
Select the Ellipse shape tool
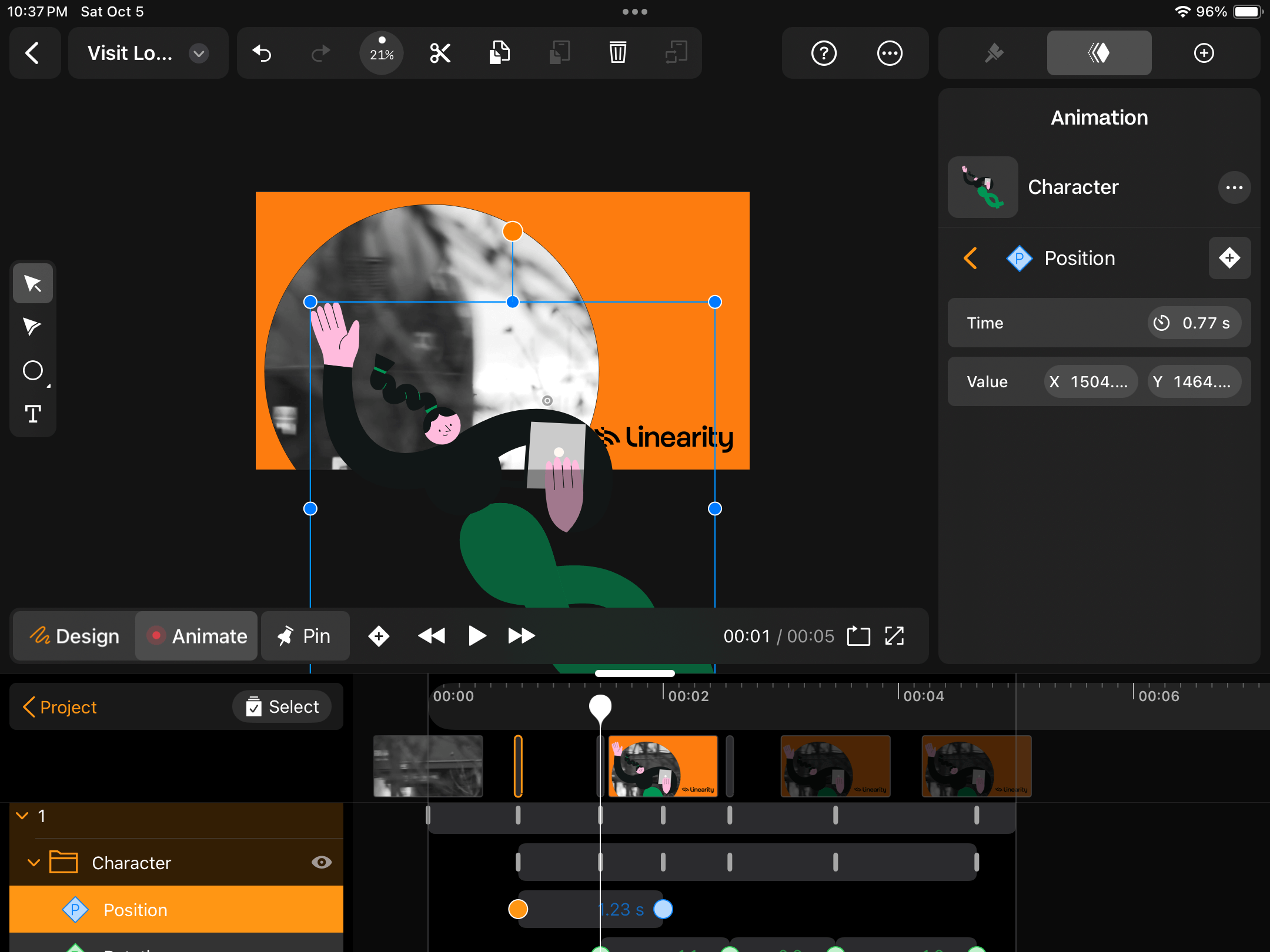pyautogui.click(x=33, y=370)
